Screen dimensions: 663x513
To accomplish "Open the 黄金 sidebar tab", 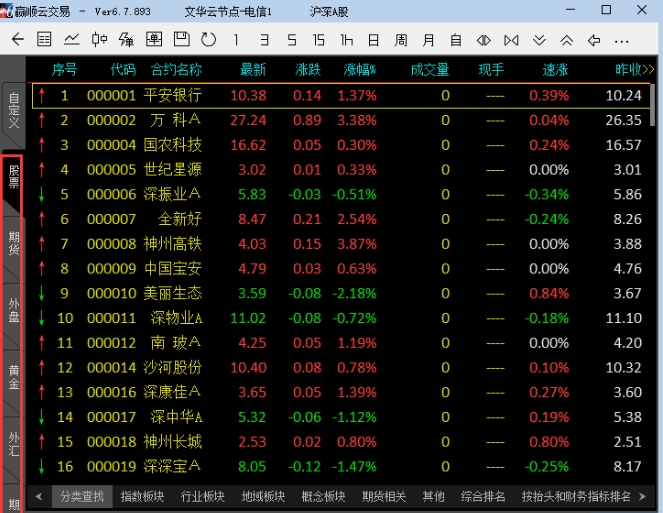I will (x=14, y=377).
